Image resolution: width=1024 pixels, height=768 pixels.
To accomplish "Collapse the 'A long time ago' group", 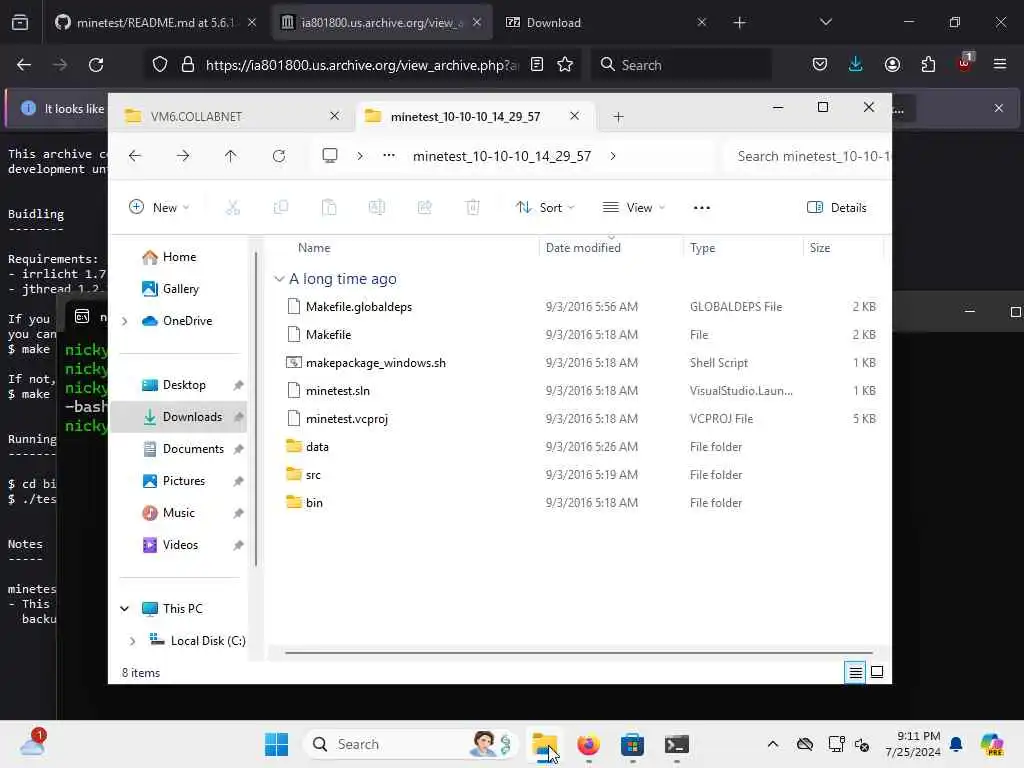I will (x=279, y=279).
